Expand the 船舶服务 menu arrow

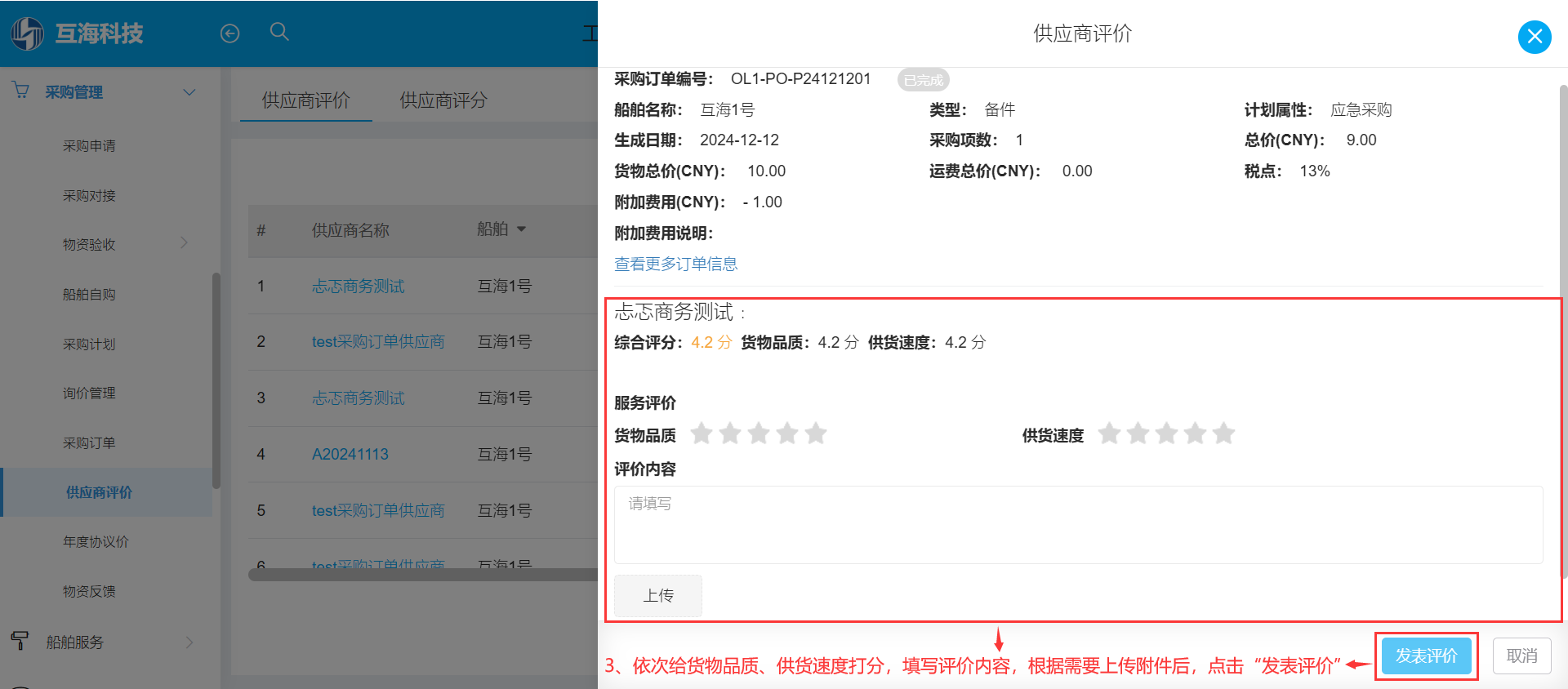coord(189,642)
